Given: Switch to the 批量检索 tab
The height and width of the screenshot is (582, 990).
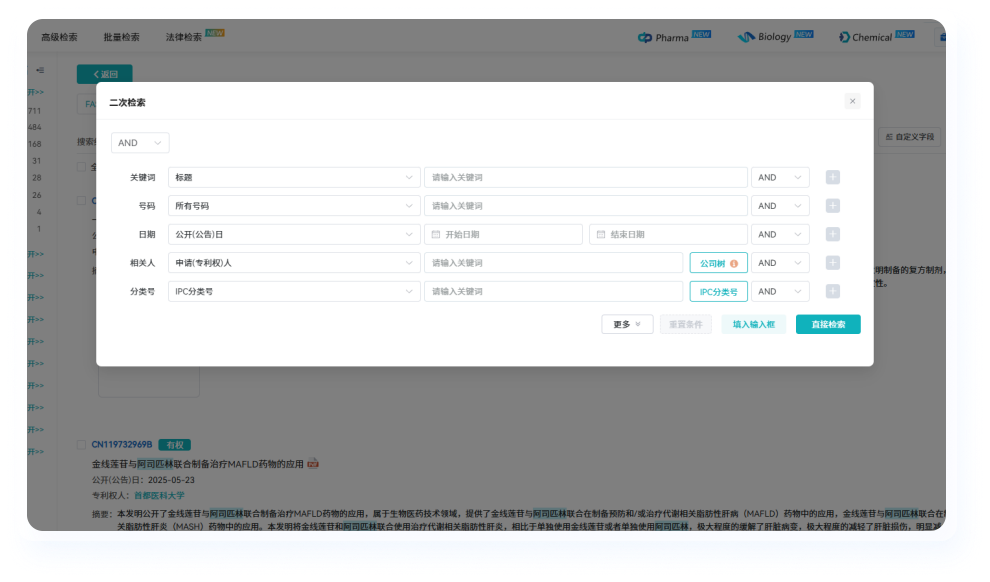Looking at the screenshot, I should (121, 37).
